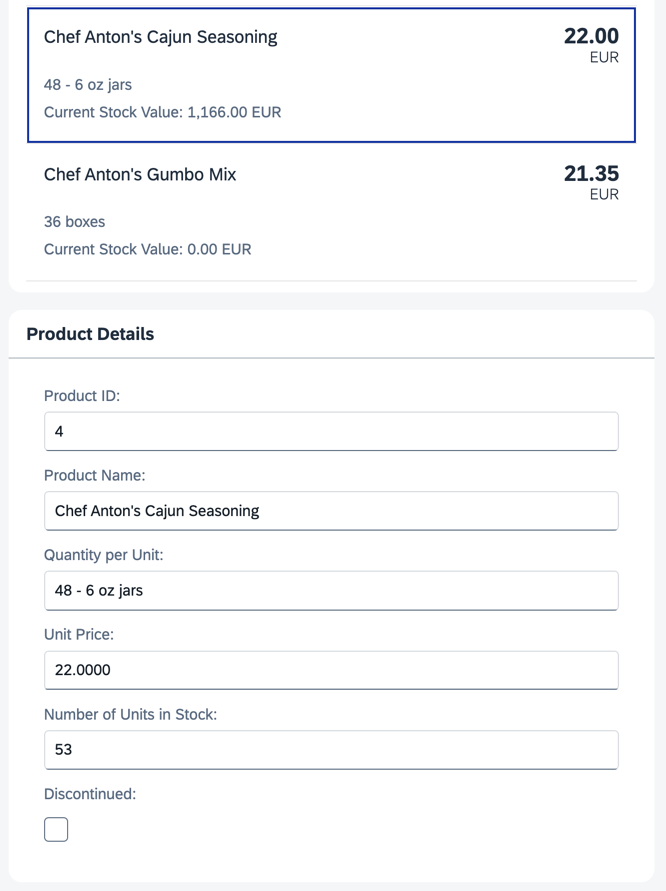The height and width of the screenshot is (891, 666).
Task: Click the Product Name label
Action: [x=94, y=475]
